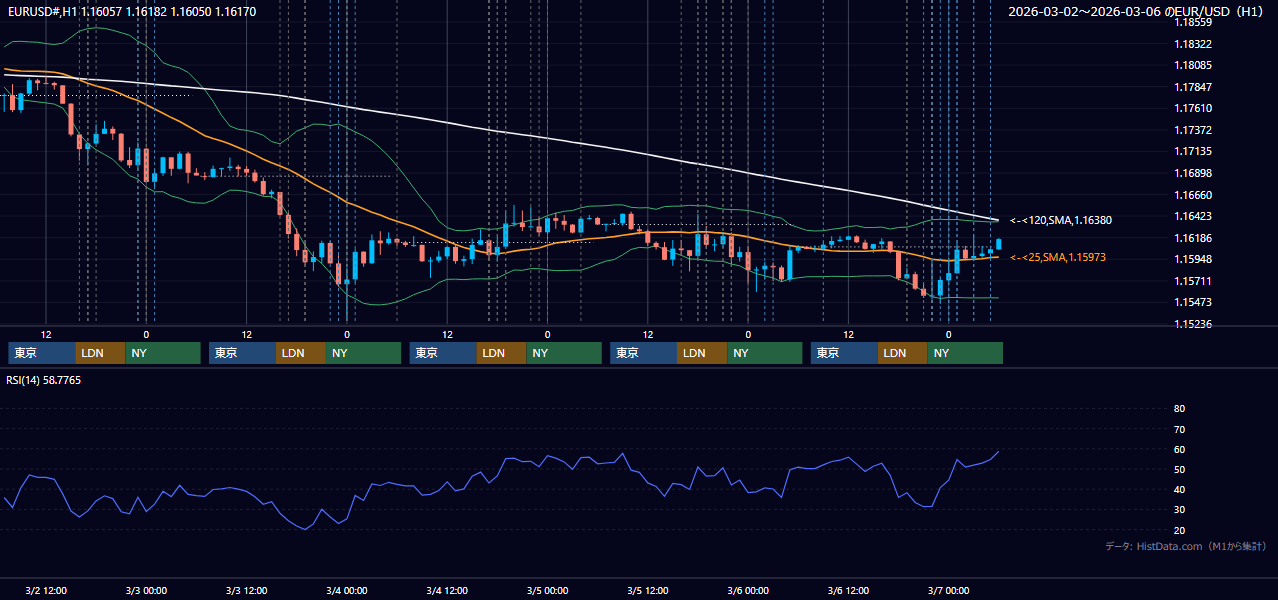Click price axis value 1.15711
This screenshot has width=1278, height=600.
tap(1192, 282)
